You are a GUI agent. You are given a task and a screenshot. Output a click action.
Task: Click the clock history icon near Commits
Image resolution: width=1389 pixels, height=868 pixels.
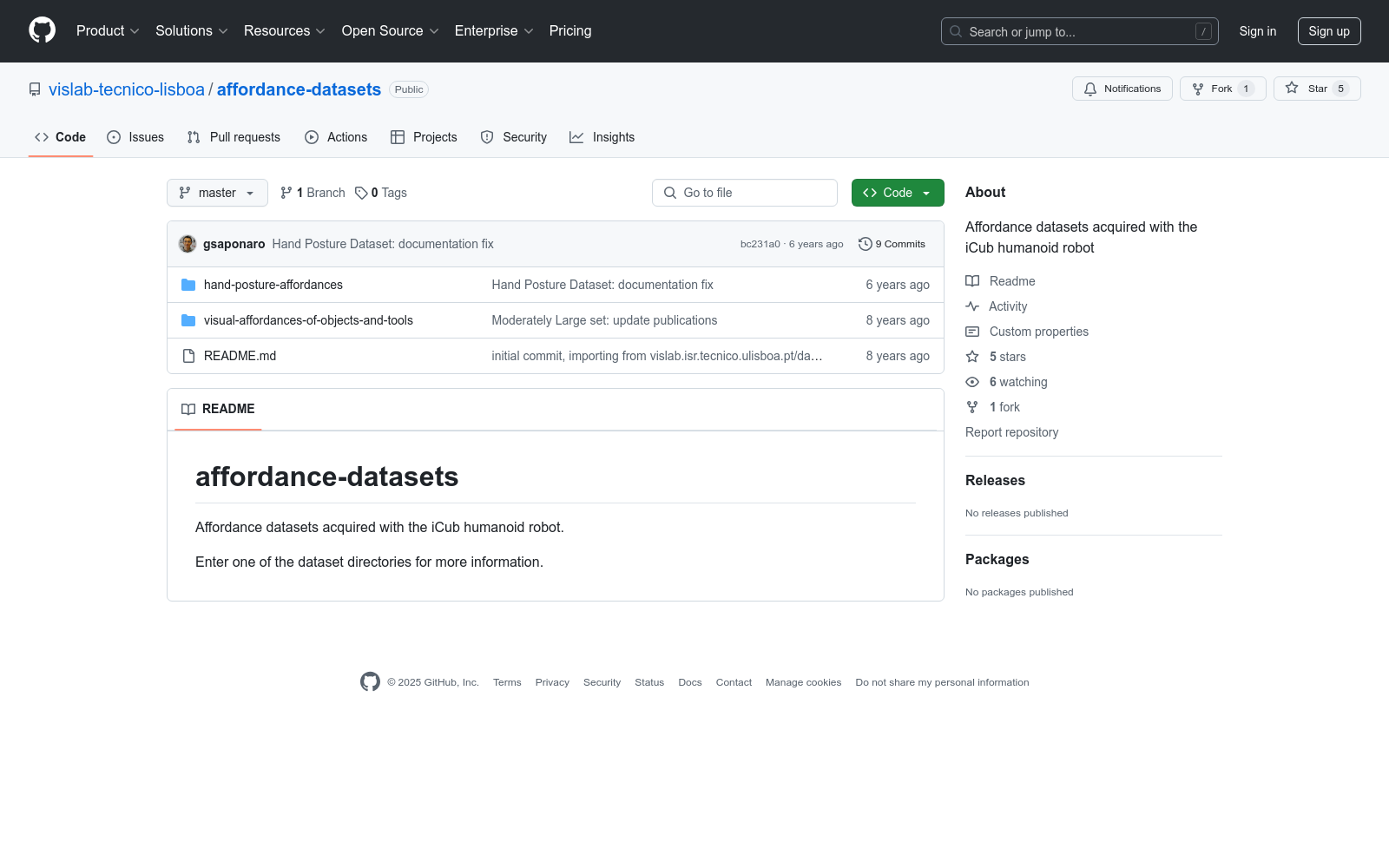click(865, 244)
